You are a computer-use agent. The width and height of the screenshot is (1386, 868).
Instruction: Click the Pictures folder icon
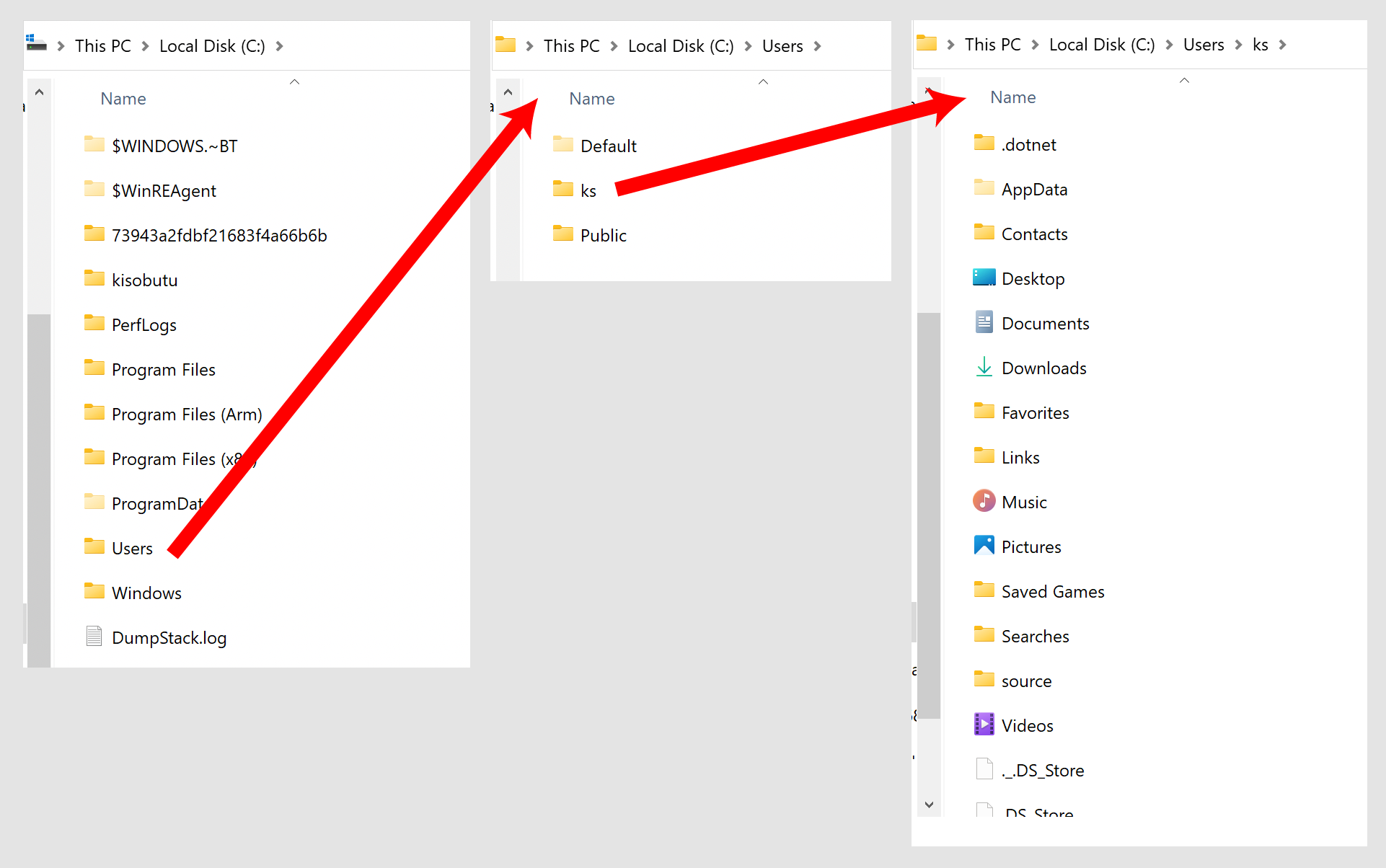point(984,546)
